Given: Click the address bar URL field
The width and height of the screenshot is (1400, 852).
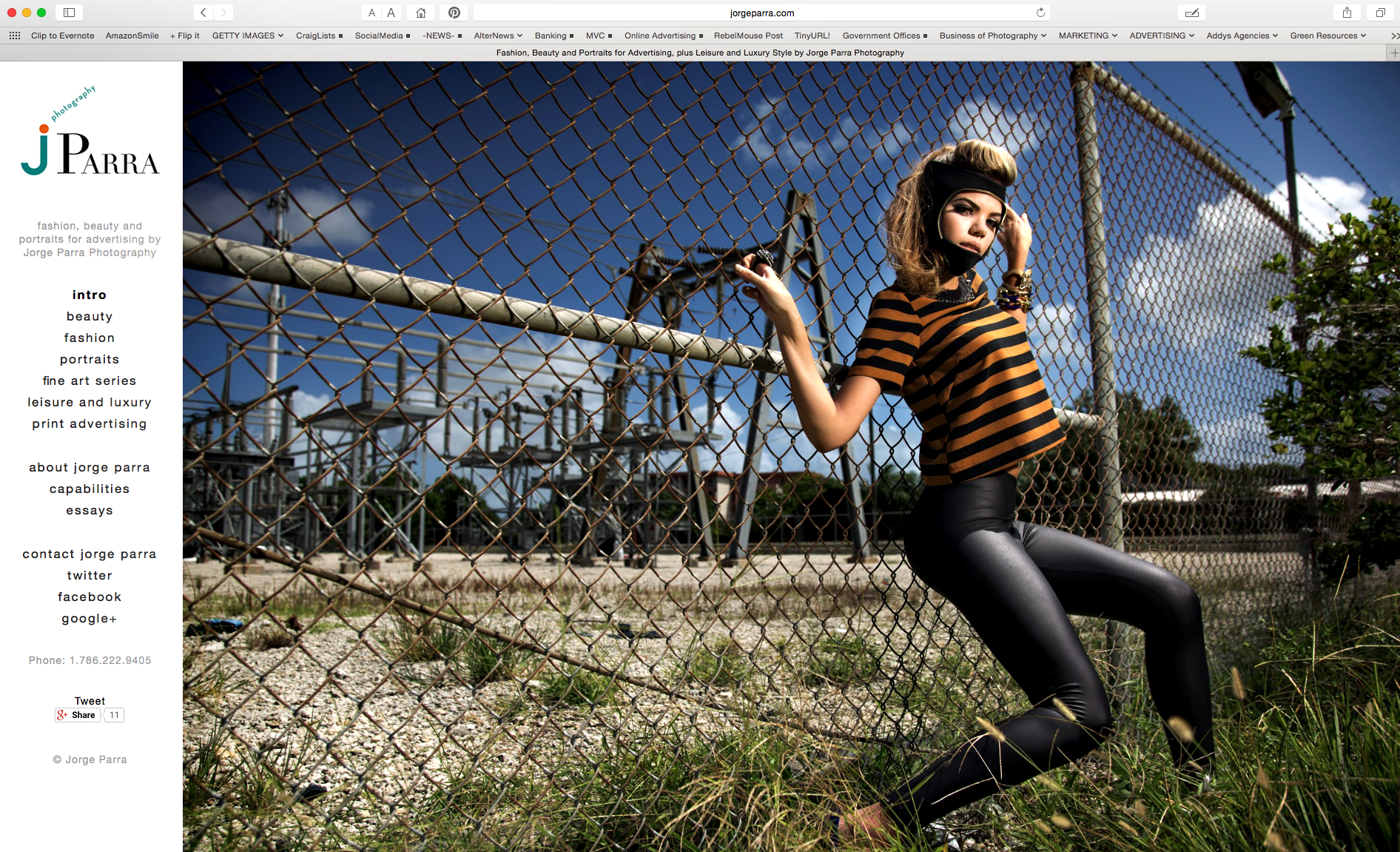Looking at the screenshot, I should point(761,13).
